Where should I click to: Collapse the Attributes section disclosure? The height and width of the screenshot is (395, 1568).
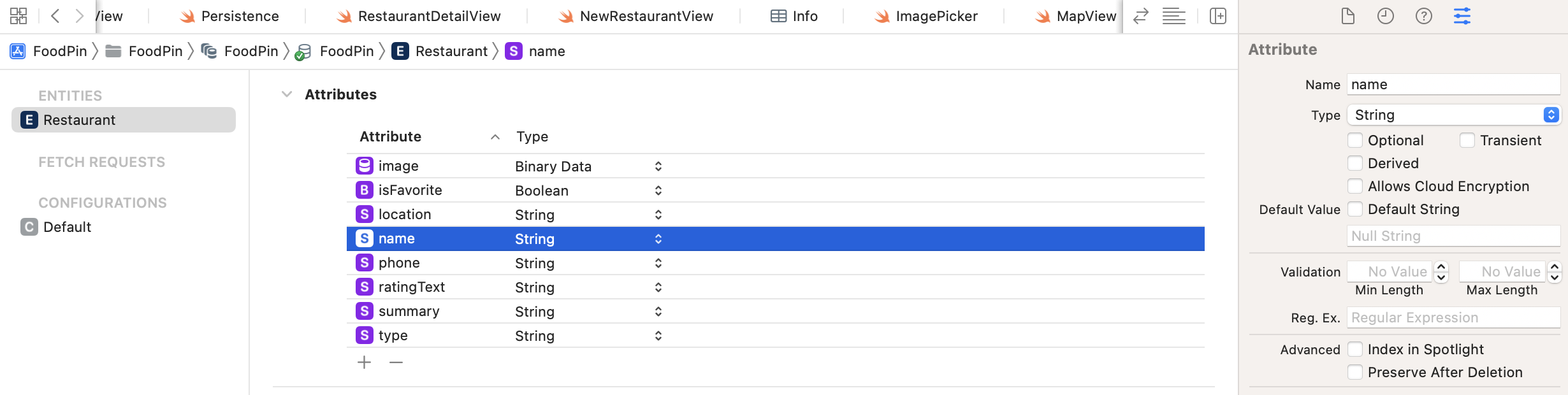click(287, 94)
